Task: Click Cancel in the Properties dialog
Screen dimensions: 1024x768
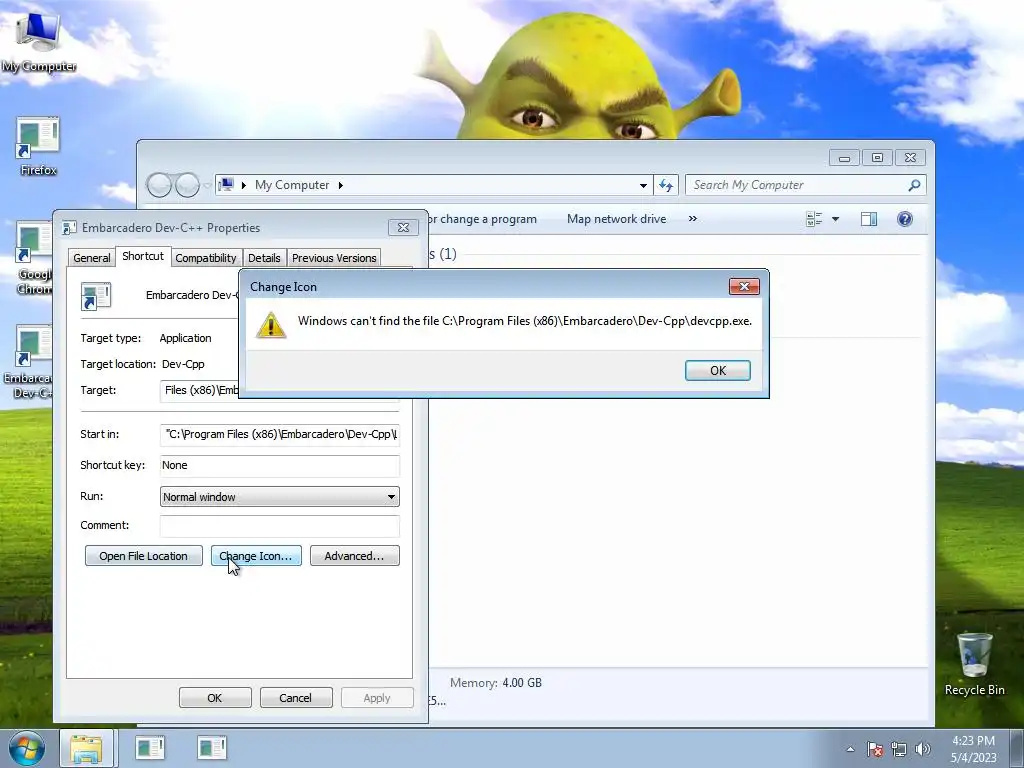Action: tap(296, 697)
